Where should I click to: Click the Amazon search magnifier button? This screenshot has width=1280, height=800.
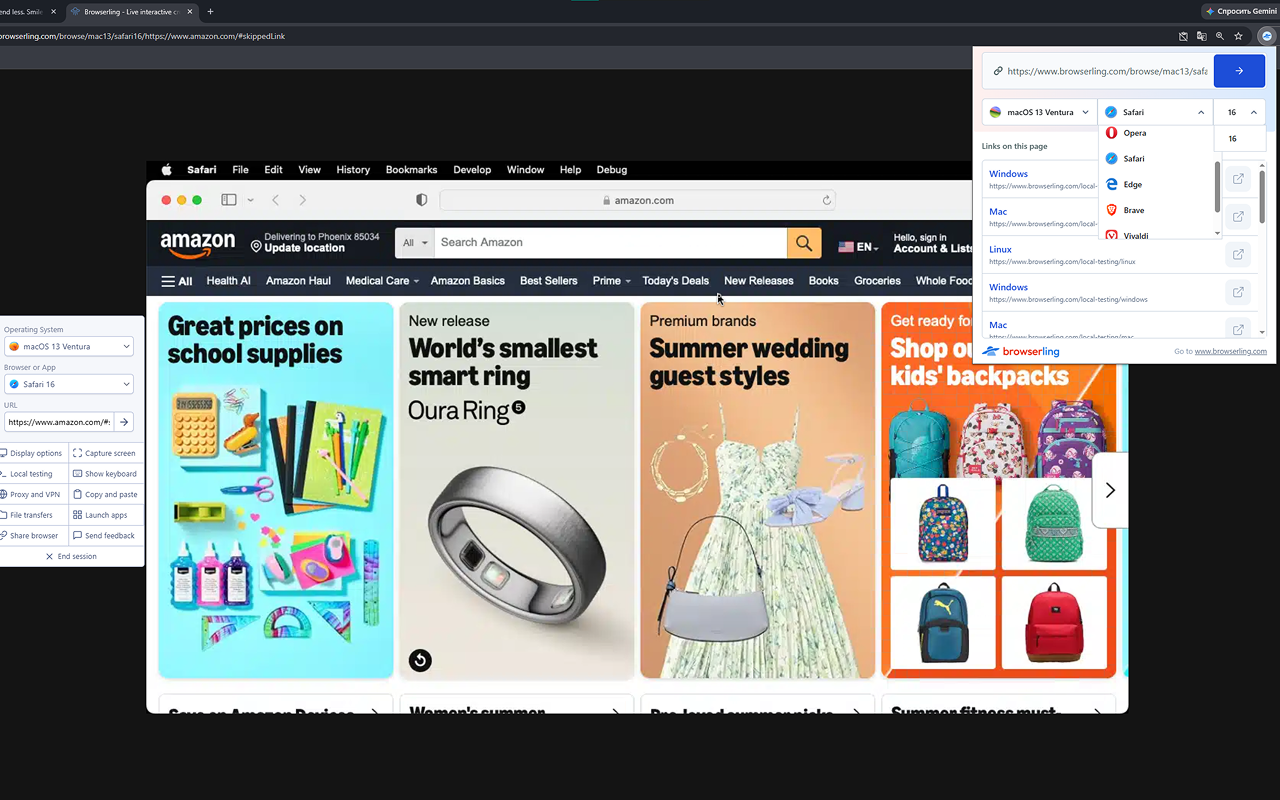[x=804, y=243]
